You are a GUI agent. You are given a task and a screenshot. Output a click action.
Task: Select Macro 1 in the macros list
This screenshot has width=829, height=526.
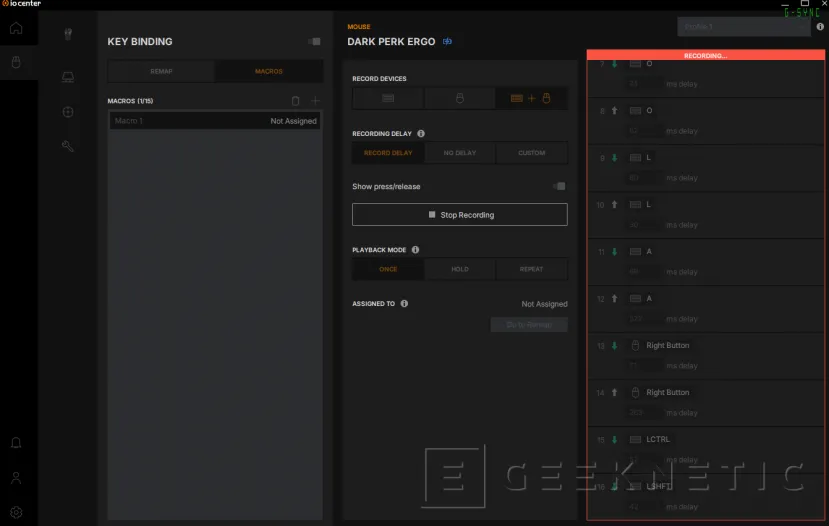click(x=215, y=121)
